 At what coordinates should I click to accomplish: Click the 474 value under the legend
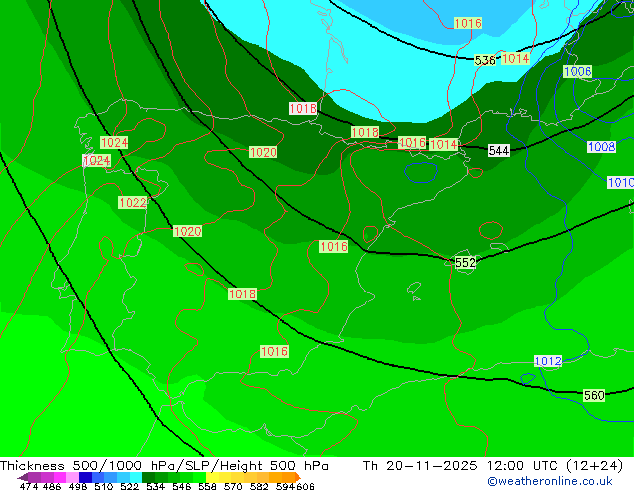tap(29, 486)
